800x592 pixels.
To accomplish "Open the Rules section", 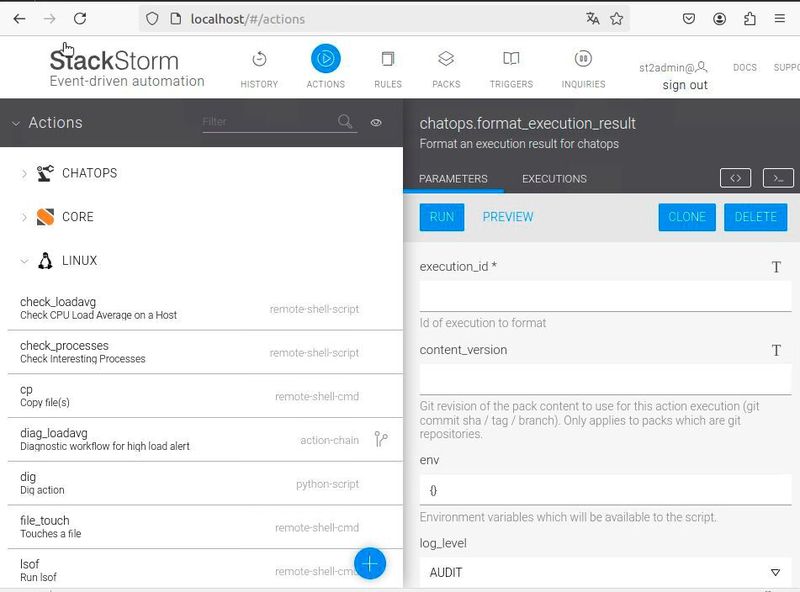I will click(388, 69).
